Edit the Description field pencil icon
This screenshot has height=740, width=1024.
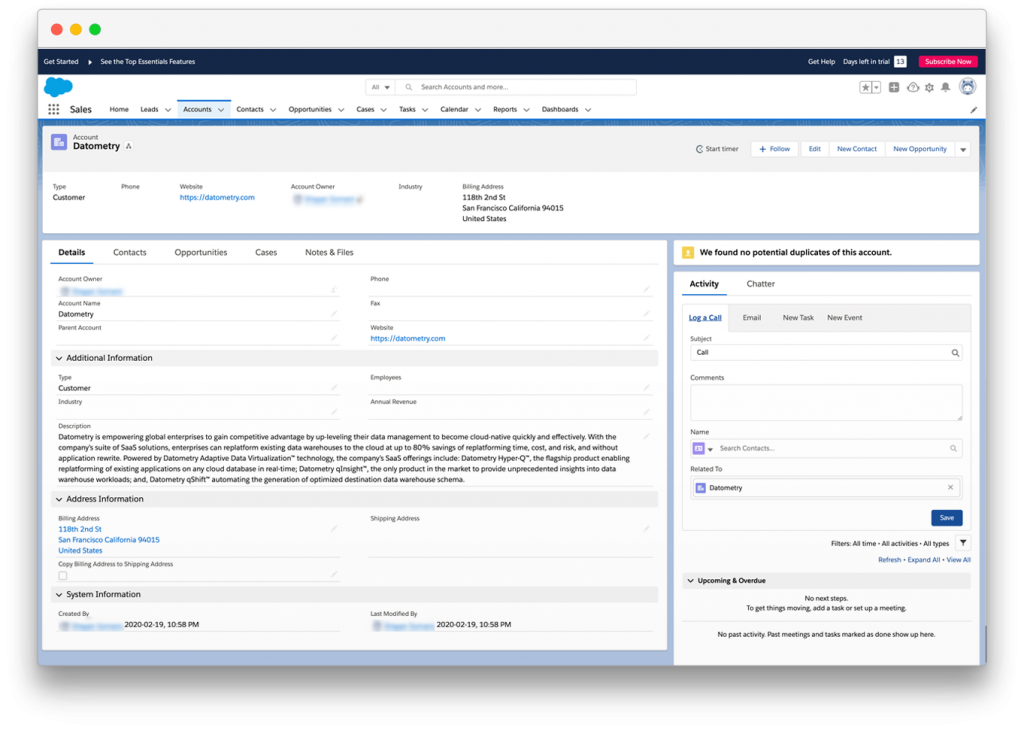click(x=646, y=436)
